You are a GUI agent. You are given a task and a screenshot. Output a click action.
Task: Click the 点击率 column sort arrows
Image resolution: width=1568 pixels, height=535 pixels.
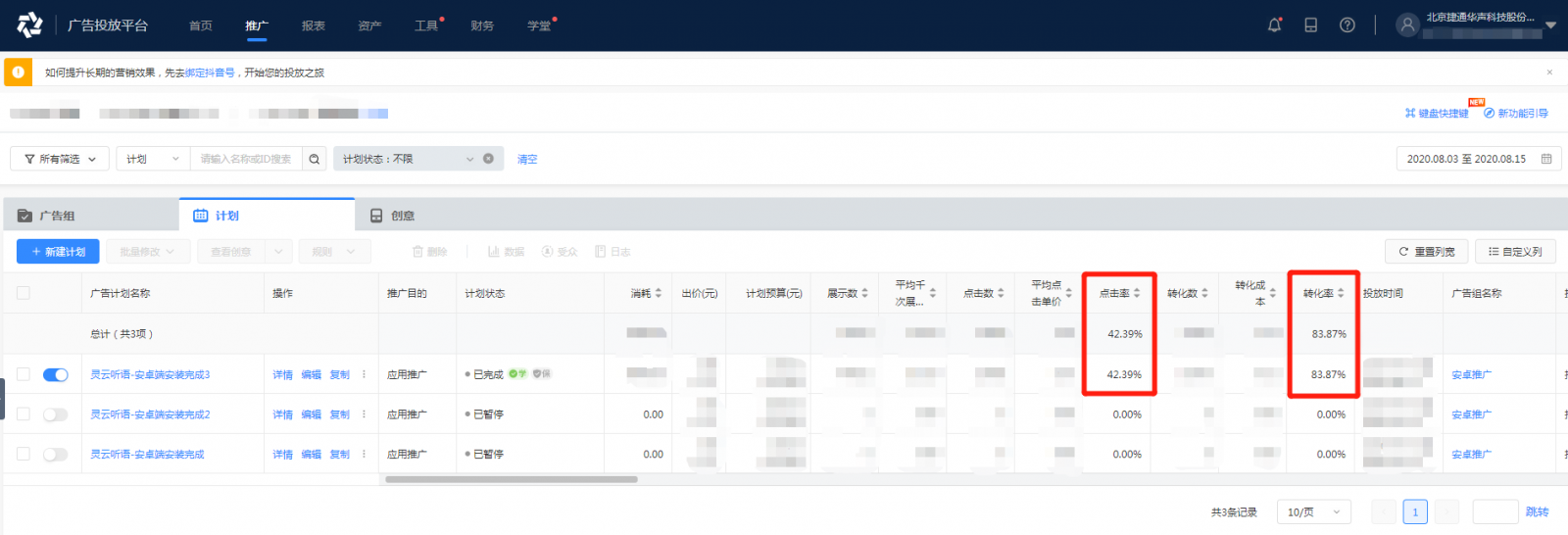point(1137,293)
